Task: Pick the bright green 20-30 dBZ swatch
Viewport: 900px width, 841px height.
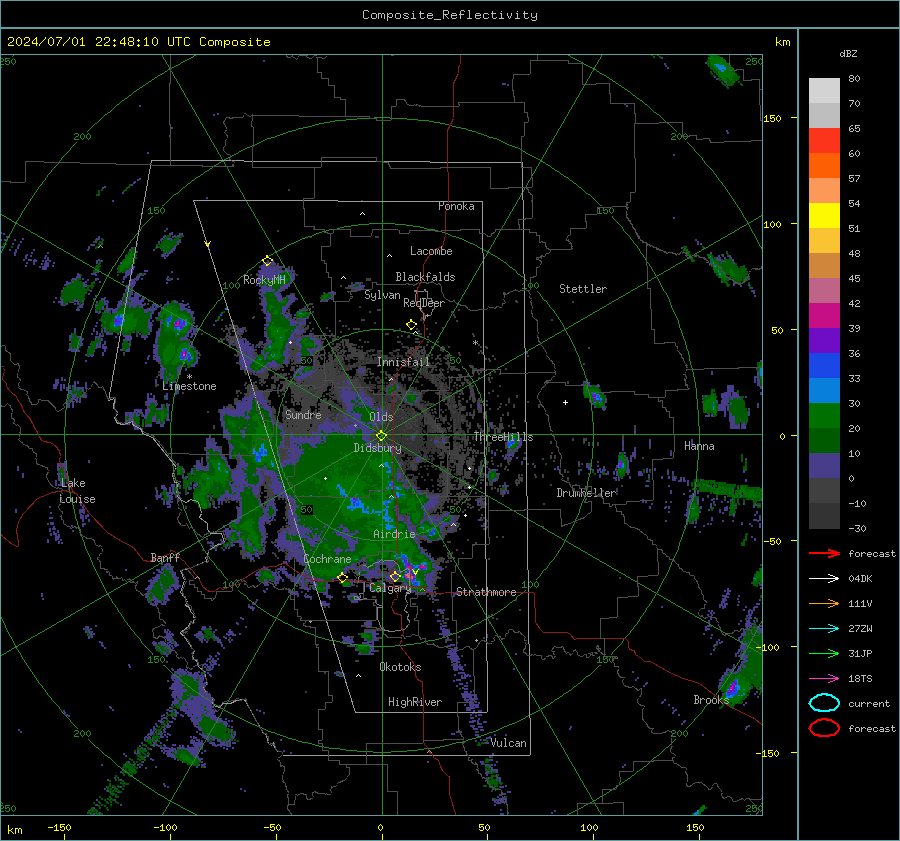Action: (824, 416)
